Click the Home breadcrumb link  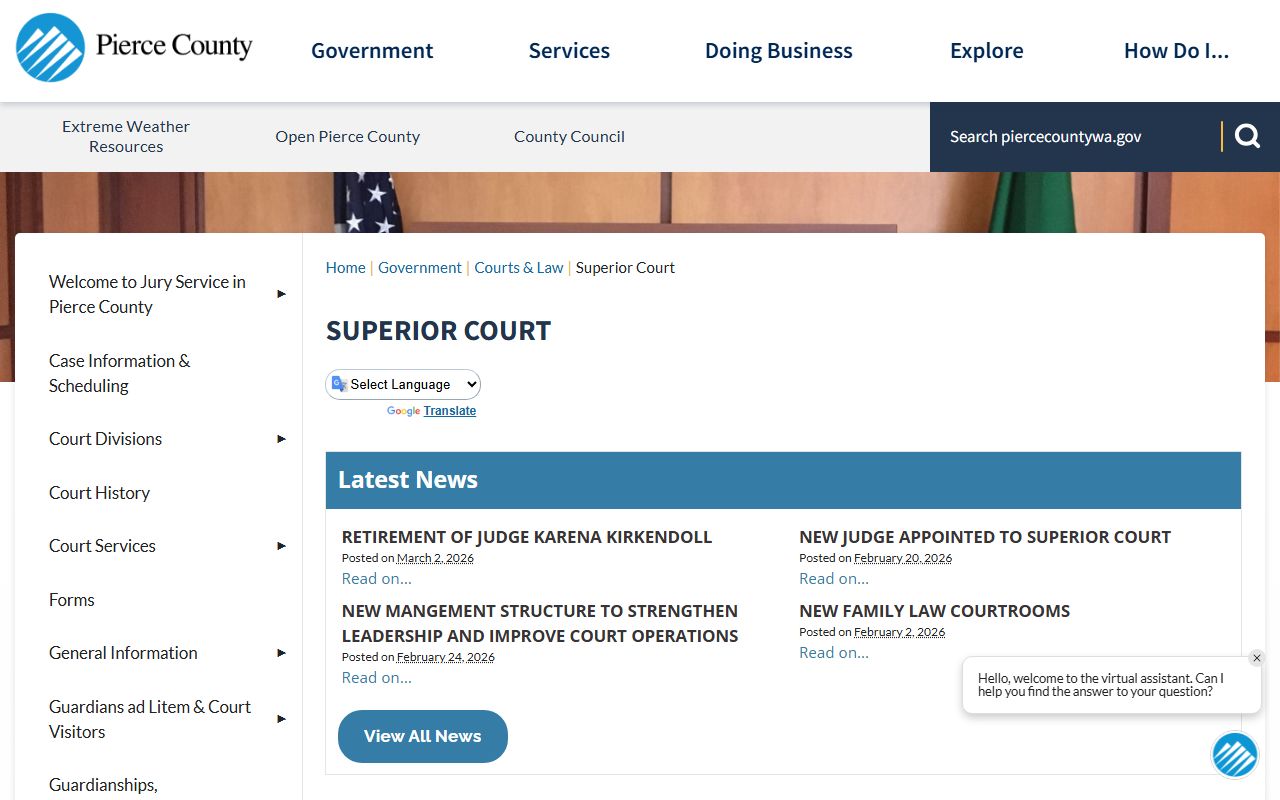coord(345,268)
